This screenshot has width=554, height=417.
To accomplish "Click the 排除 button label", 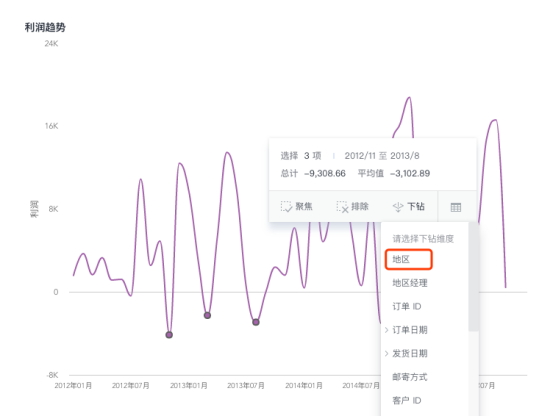I will [360, 206].
